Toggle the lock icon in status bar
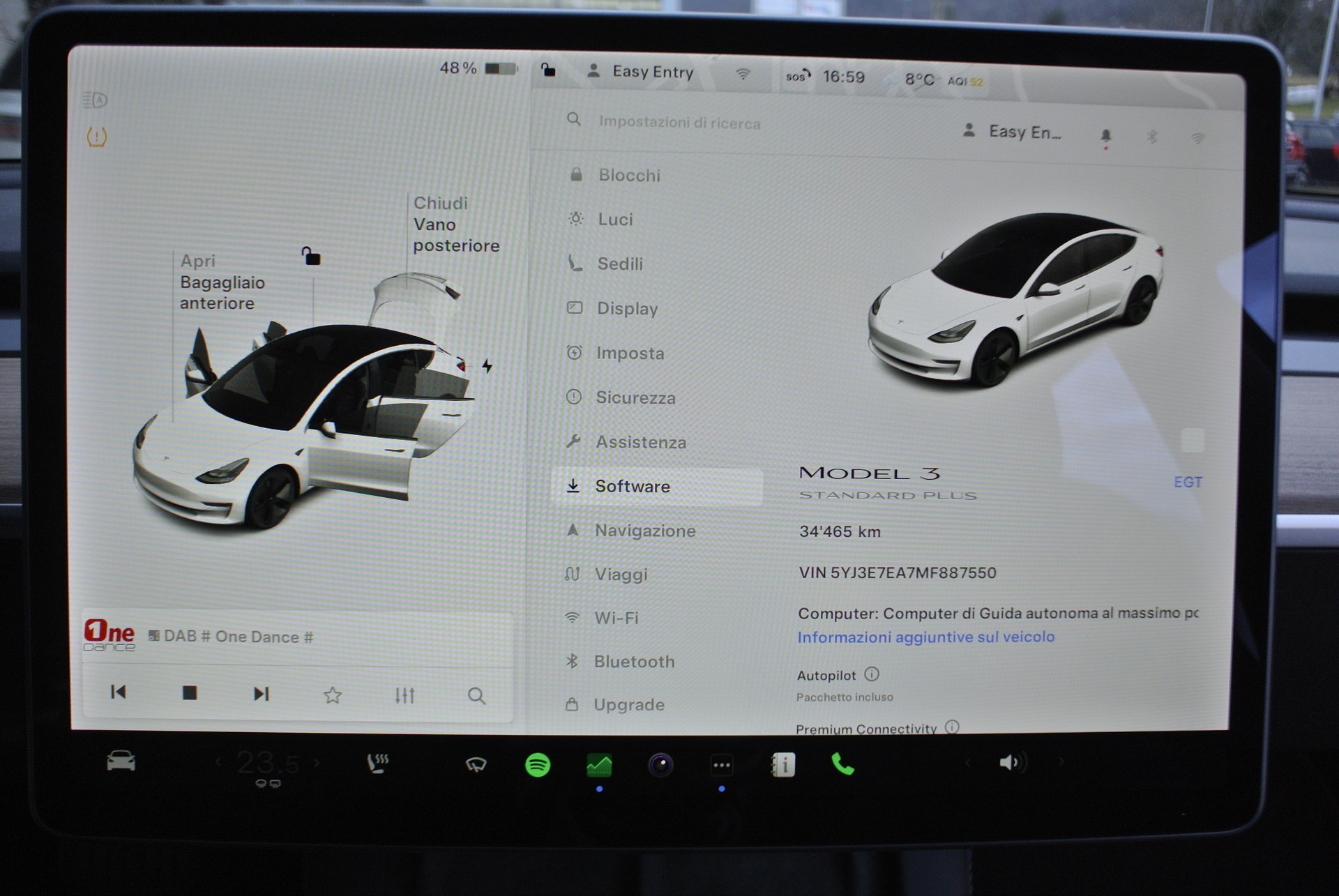The height and width of the screenshot is (896, 1339). coord(548,69)
